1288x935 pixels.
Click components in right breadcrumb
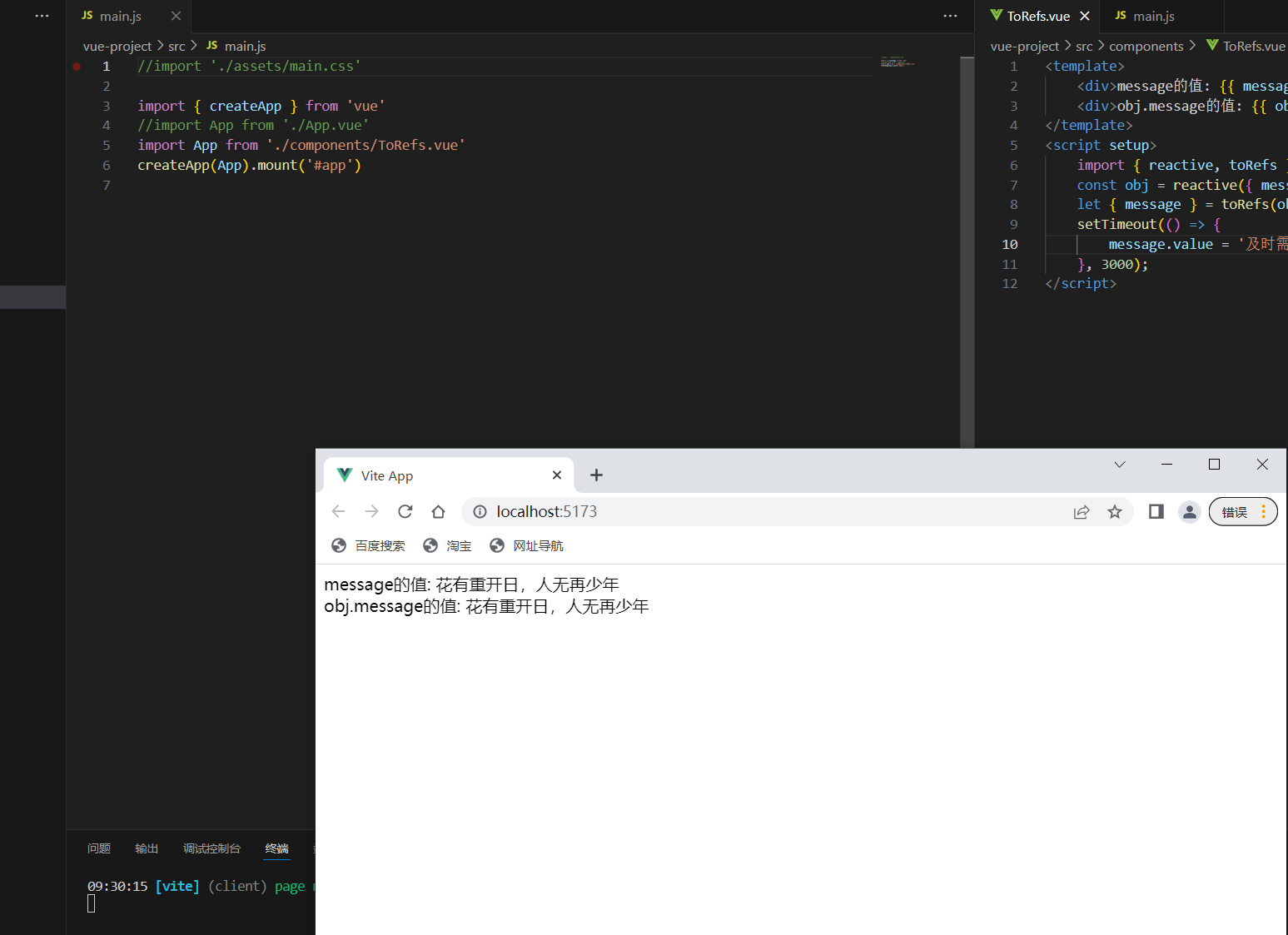[x=1146, y=46]
